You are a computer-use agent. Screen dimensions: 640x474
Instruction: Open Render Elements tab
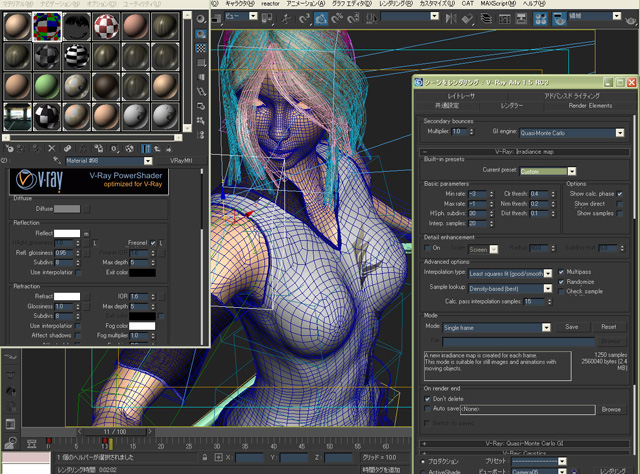pos(590,106)
